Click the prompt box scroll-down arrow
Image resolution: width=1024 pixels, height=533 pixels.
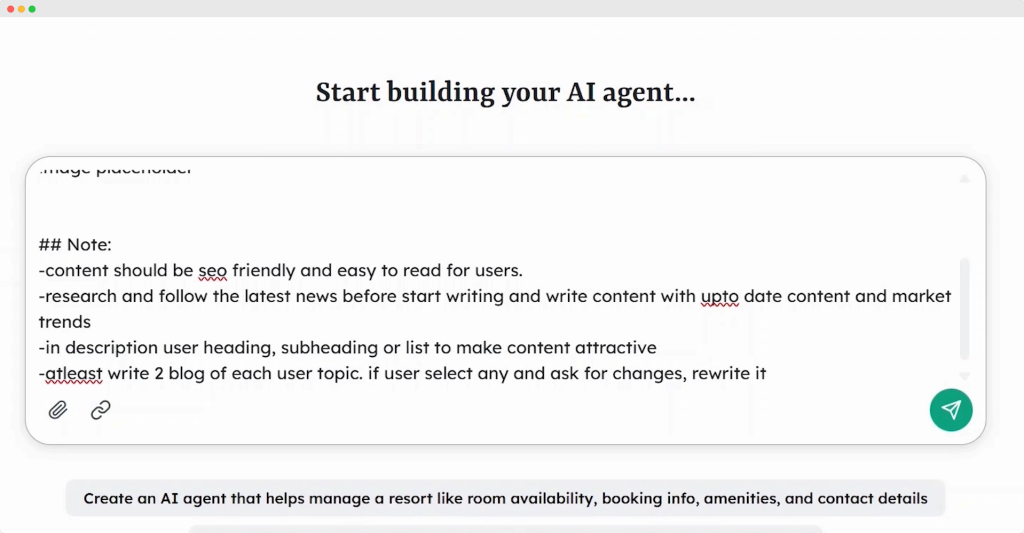coord(964,375)
